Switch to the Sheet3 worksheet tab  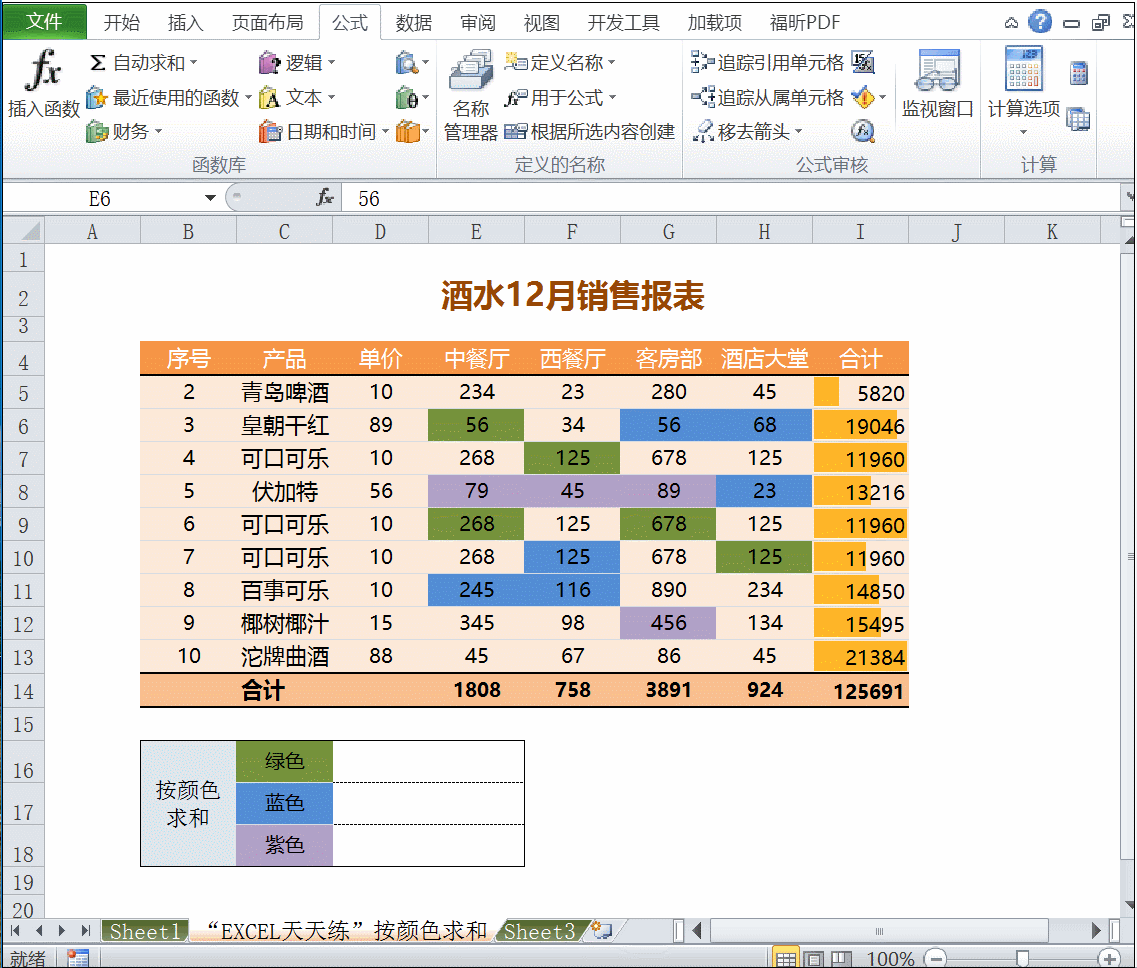click(x=539, y=931)
